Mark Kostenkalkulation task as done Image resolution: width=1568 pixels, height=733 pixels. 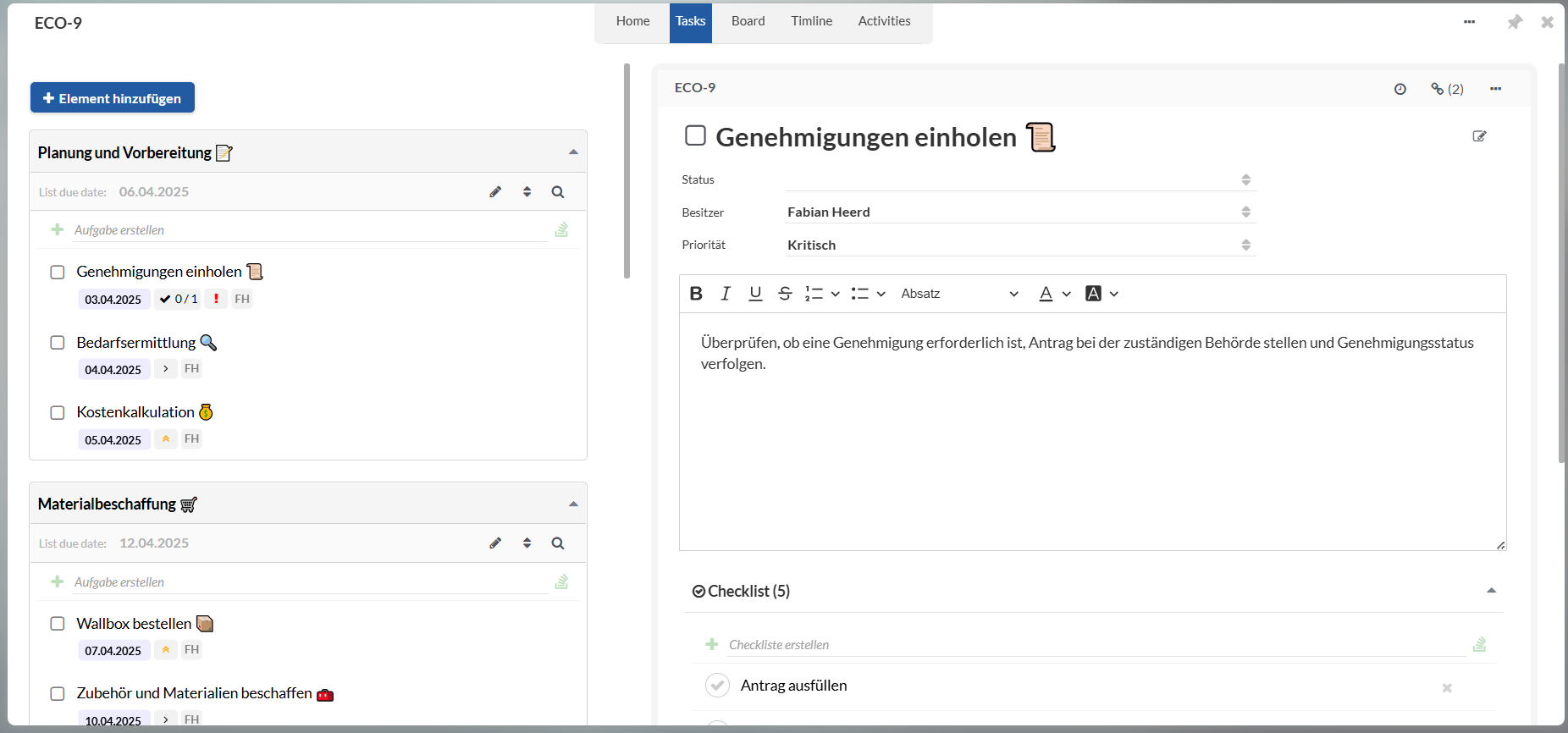click(58, 413)
